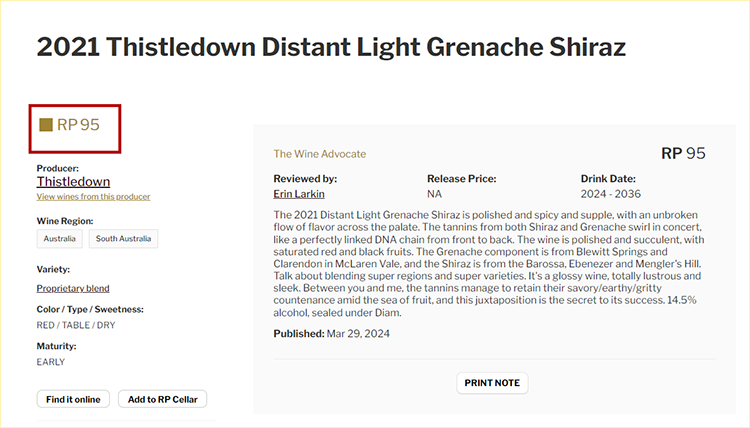The width and height of the screenshot is (750, 428).
Task: Open the Thistledown producer link
Action: (x=73, y=182)
